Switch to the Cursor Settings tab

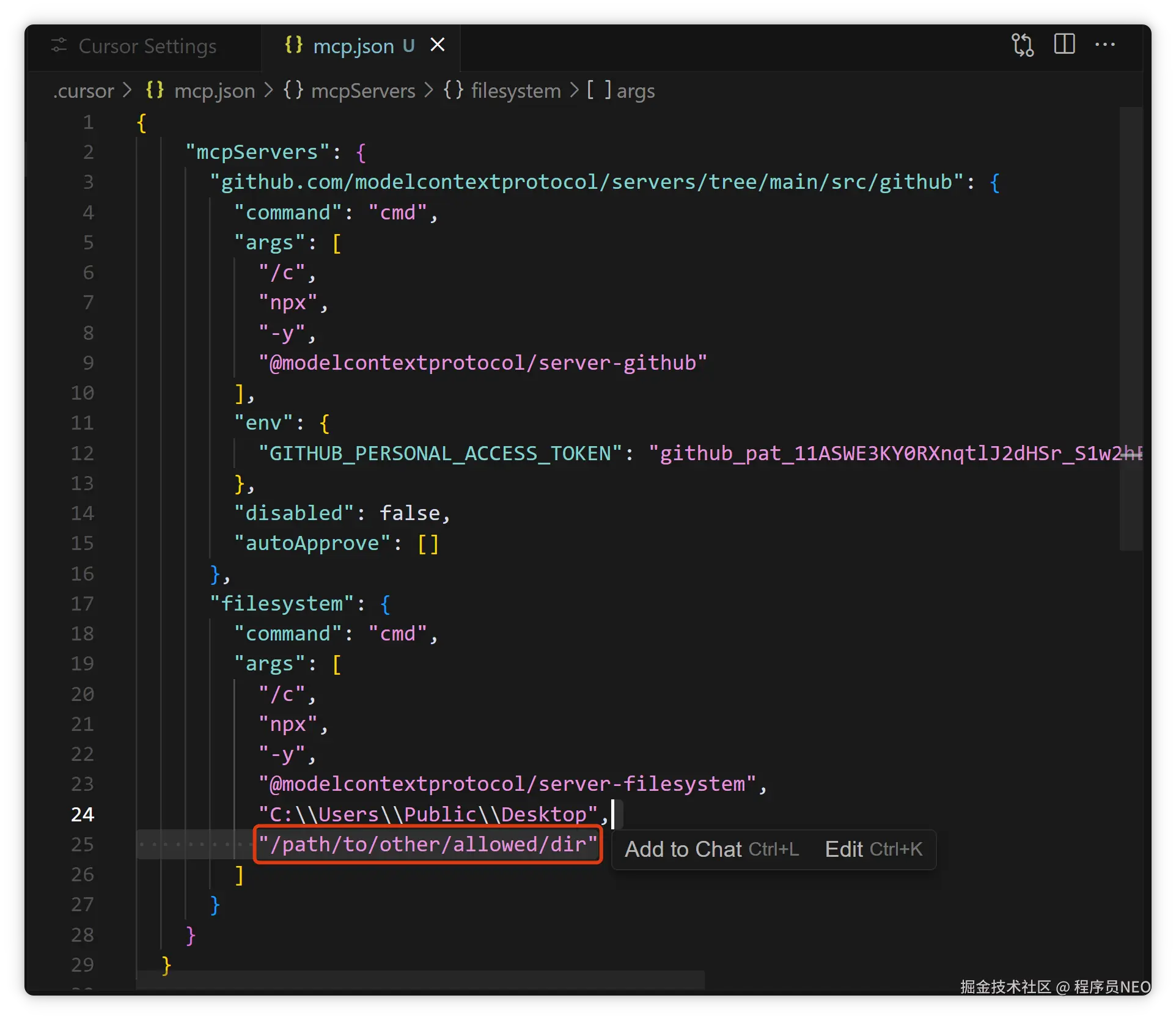pos(147,46)
